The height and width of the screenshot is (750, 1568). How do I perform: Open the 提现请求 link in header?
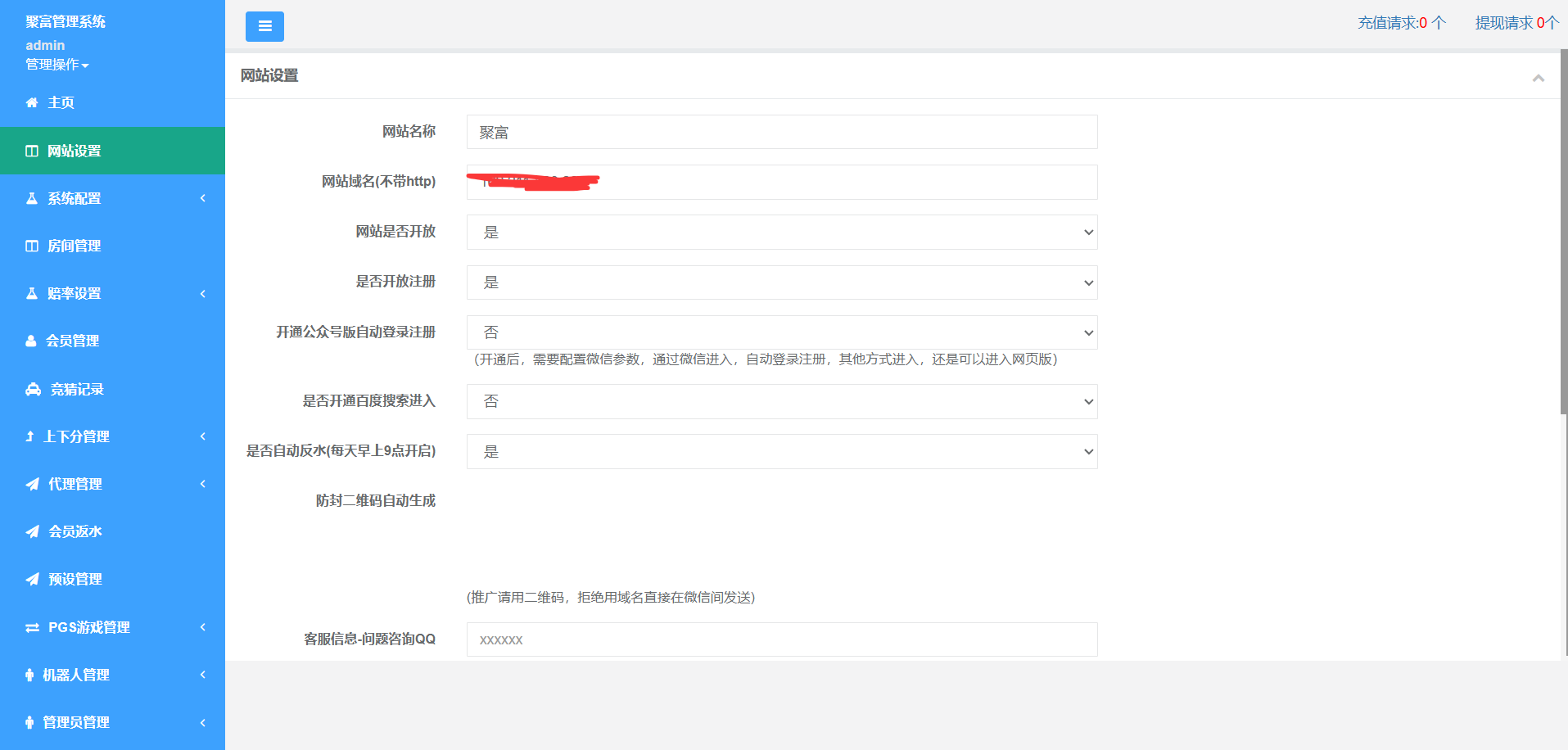pyautogui.click(x=1516, y=23)
